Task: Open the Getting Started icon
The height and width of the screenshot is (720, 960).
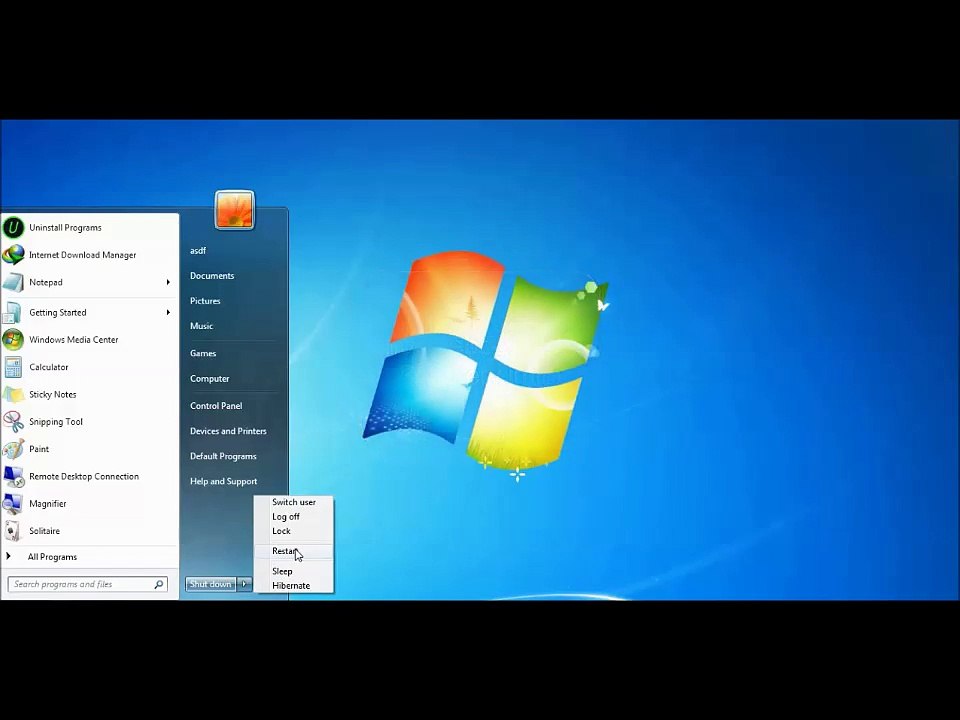Action: click(x=13, y=312)
